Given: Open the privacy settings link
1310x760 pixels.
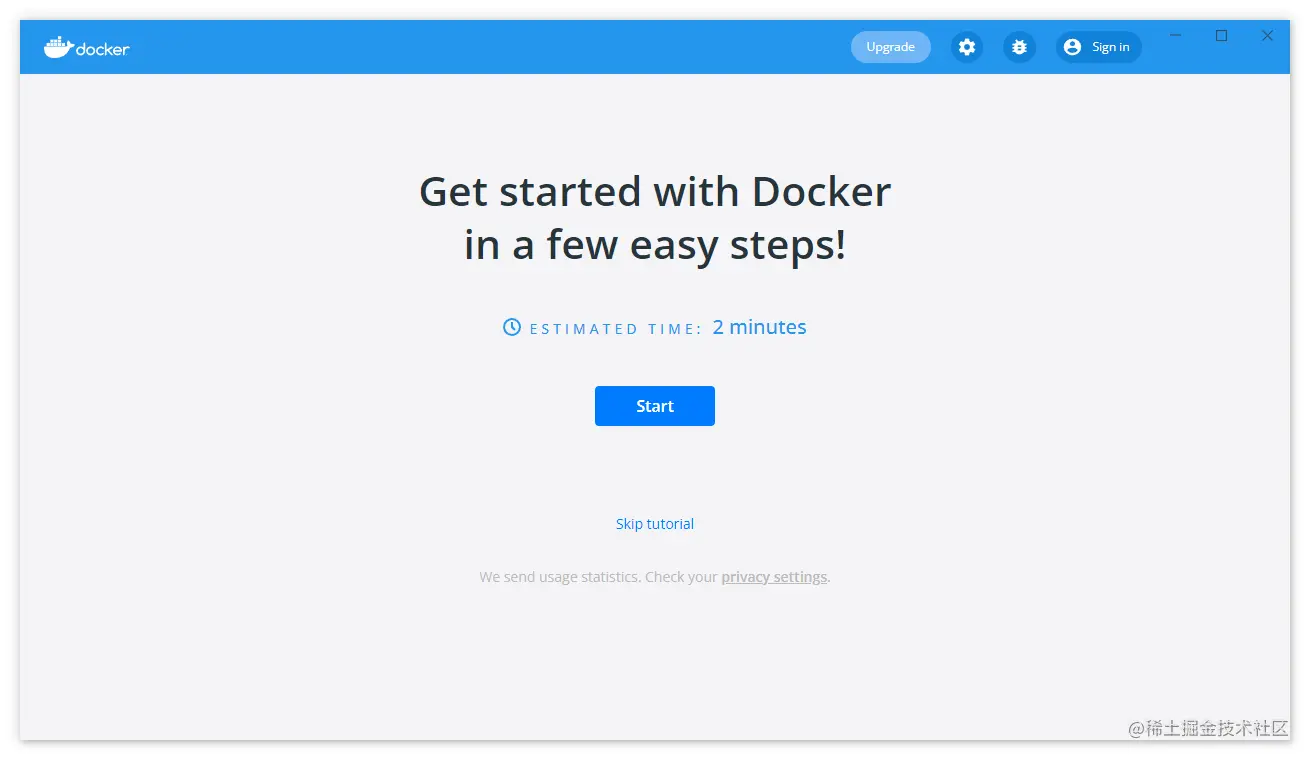Looking at the screenshot, I should click(774, 577).
